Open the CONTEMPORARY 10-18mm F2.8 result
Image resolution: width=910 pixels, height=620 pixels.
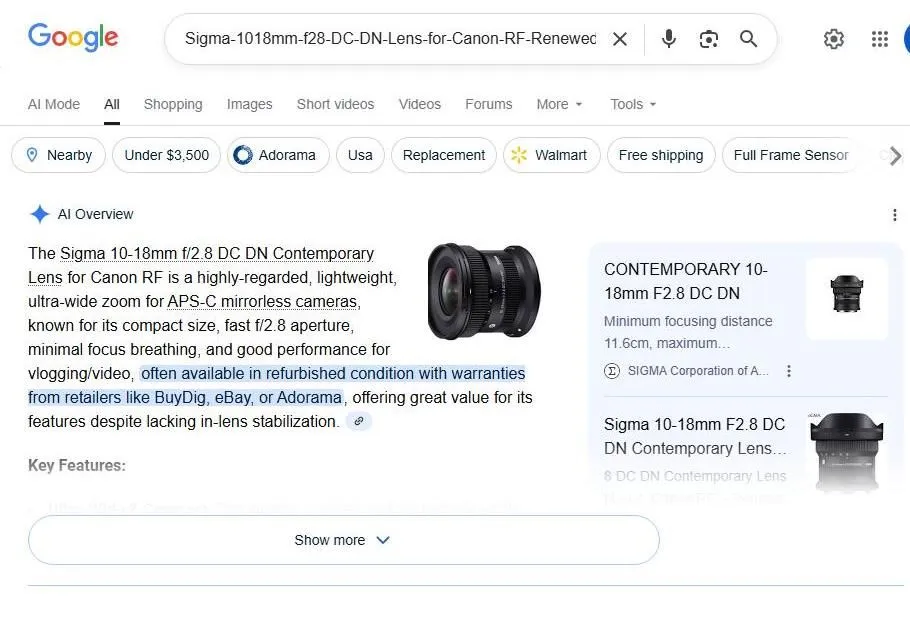coord(685,282)
